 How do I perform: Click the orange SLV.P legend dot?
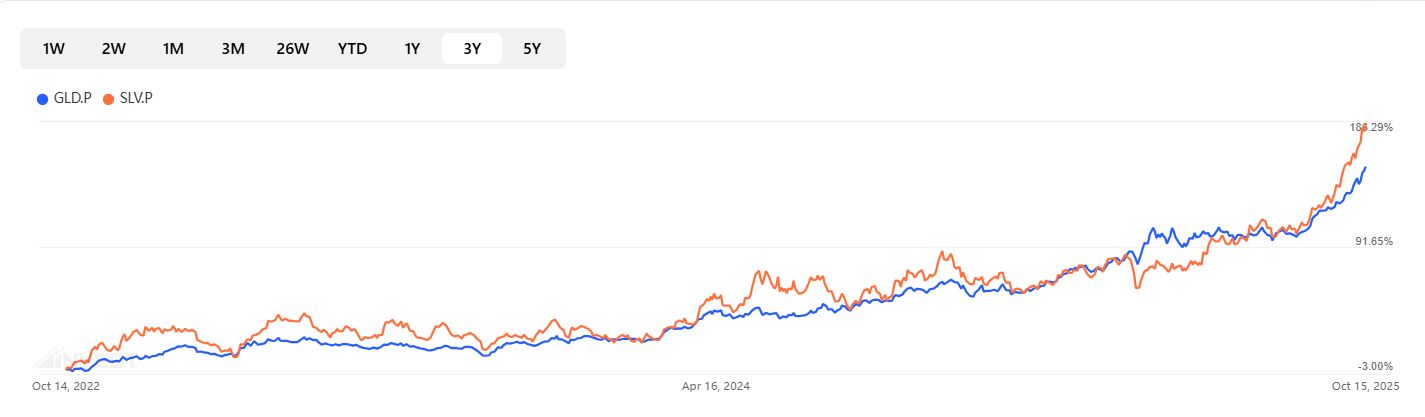click(108, 99)
